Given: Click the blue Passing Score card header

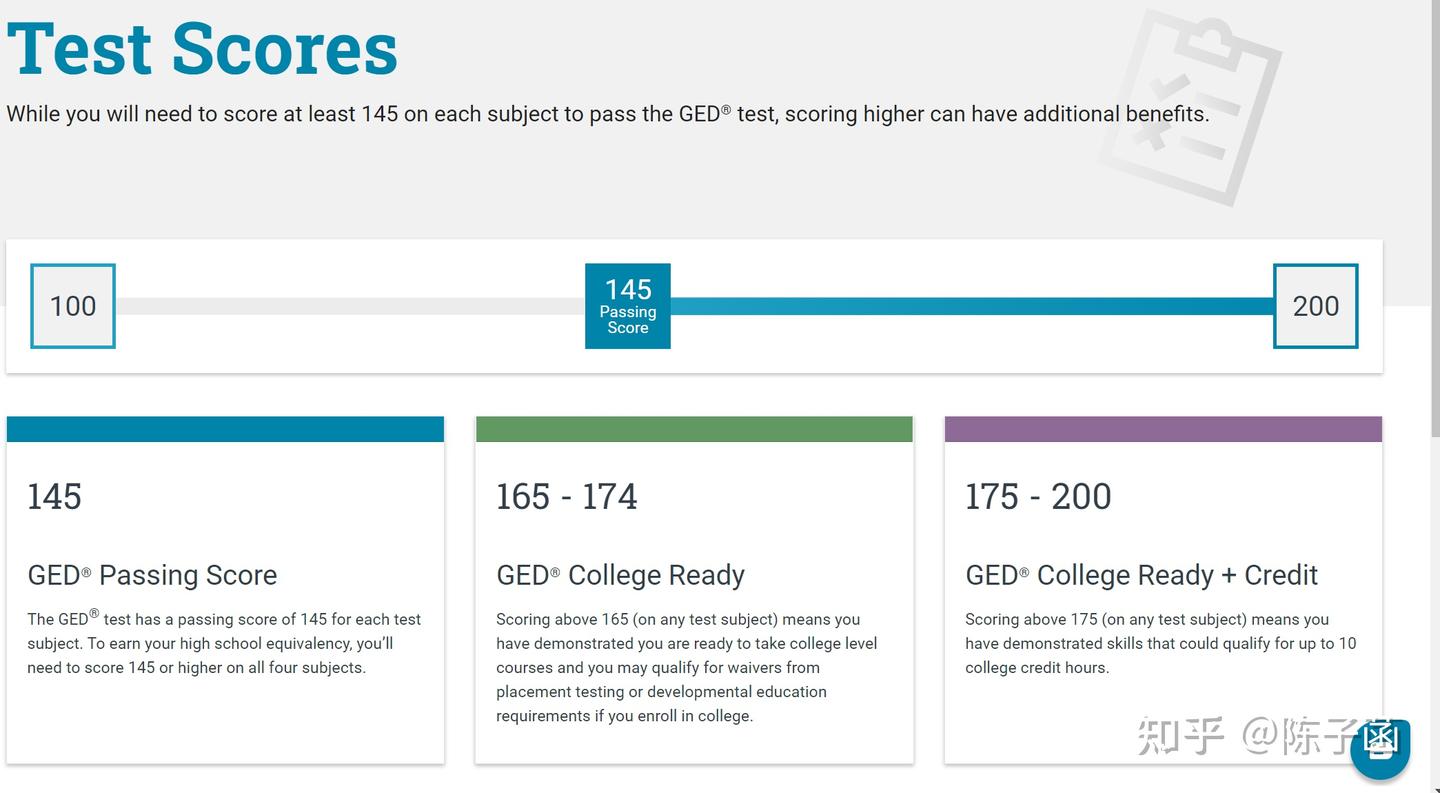Looking at the screenshot, I should (x=225, y=429).
